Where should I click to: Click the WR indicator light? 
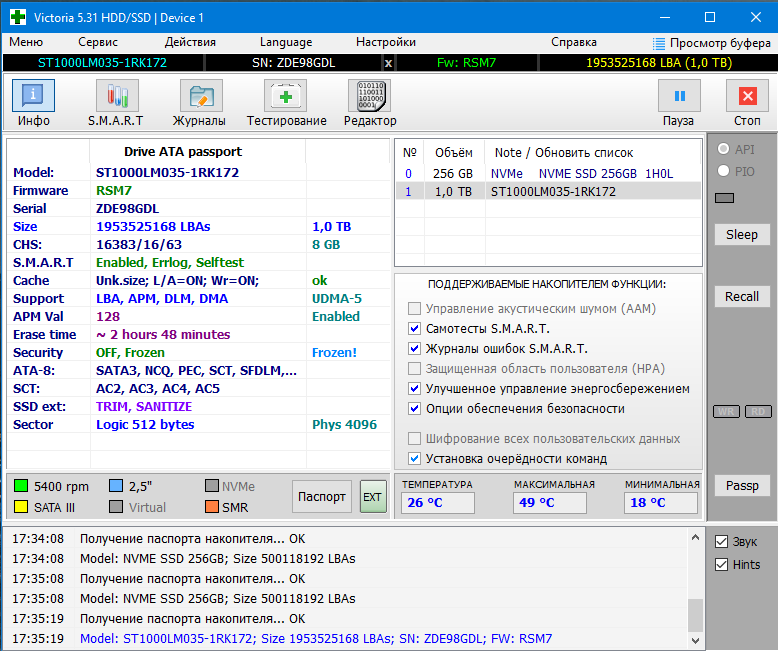[x=726, y=411]
